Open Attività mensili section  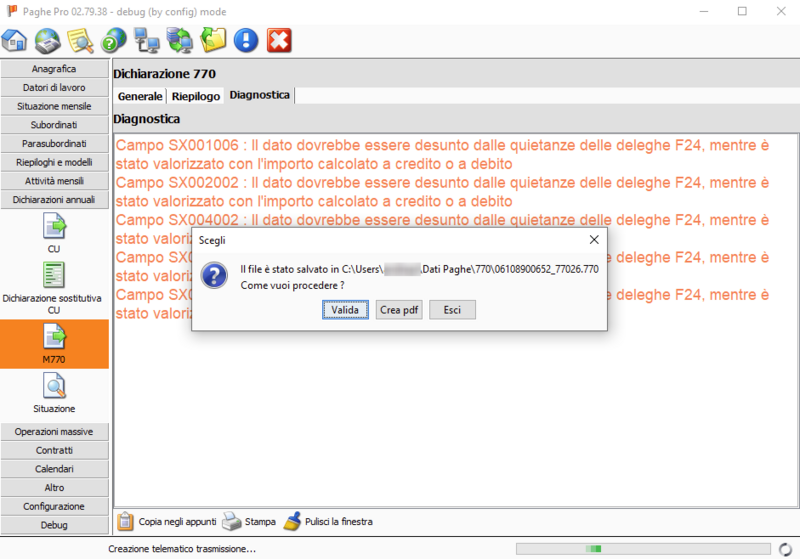[54, 181]
